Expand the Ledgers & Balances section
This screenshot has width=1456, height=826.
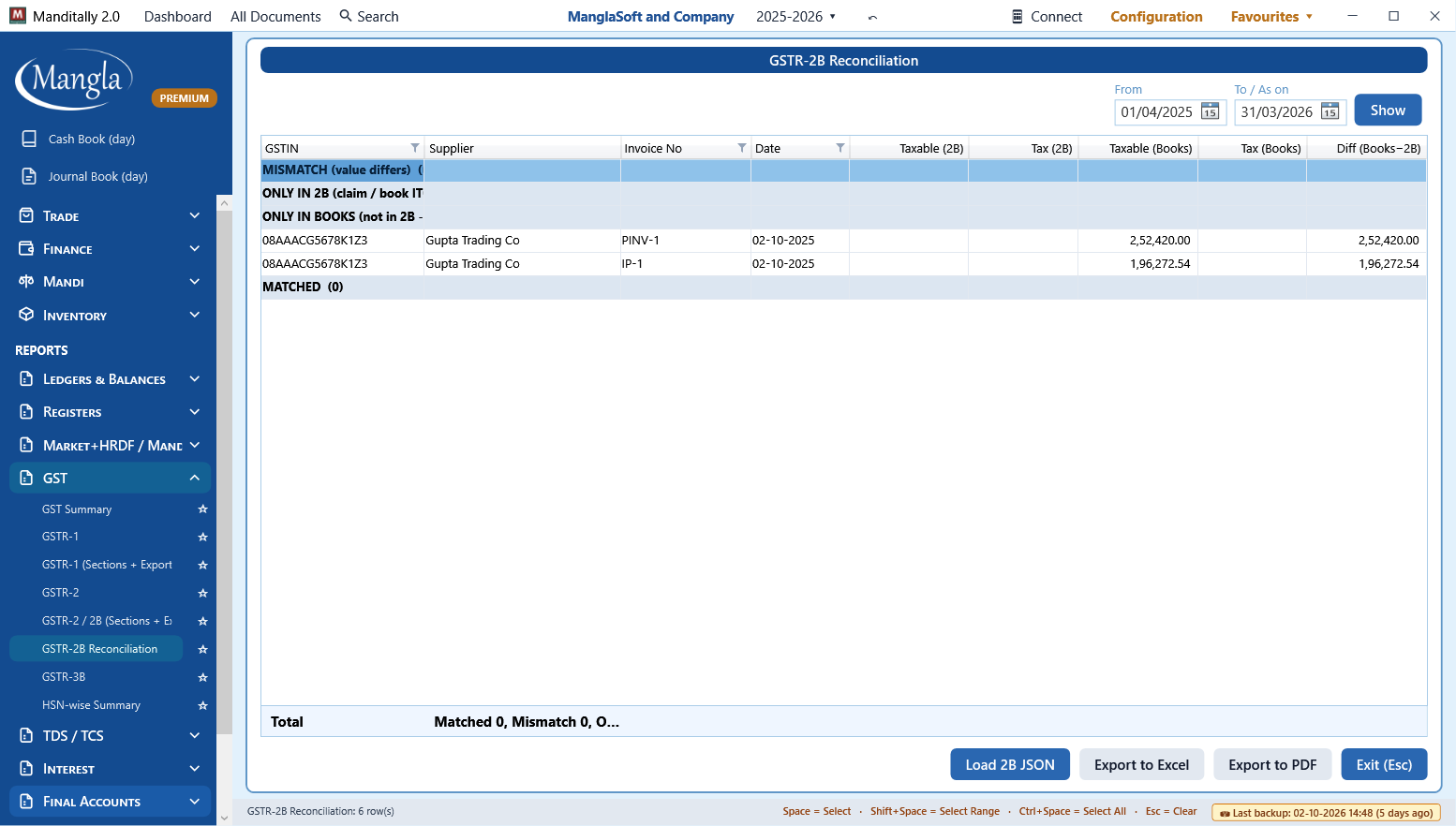pos(195,378)
